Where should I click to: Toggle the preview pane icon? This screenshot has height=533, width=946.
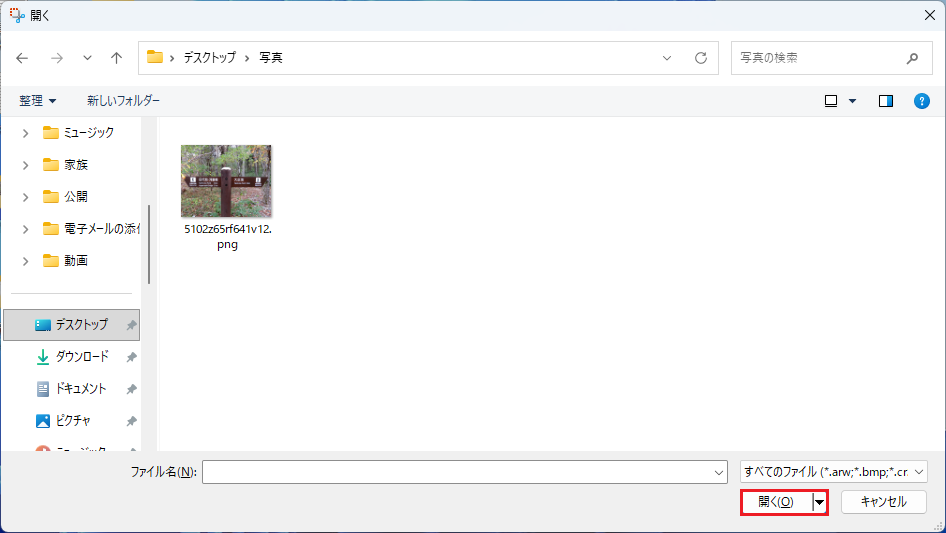click(x=885, y=101)
